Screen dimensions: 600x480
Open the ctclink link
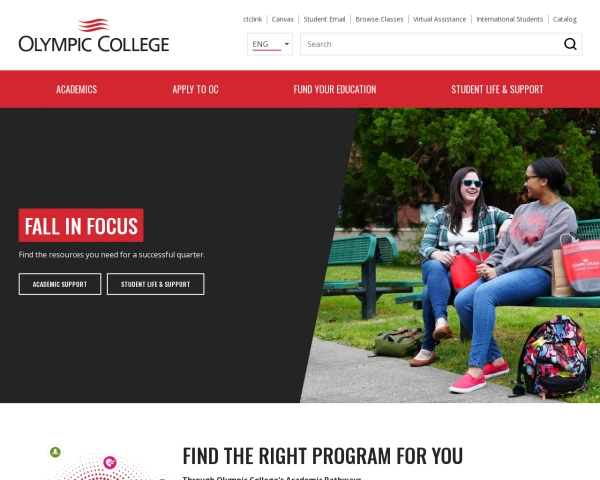[253, 19]
